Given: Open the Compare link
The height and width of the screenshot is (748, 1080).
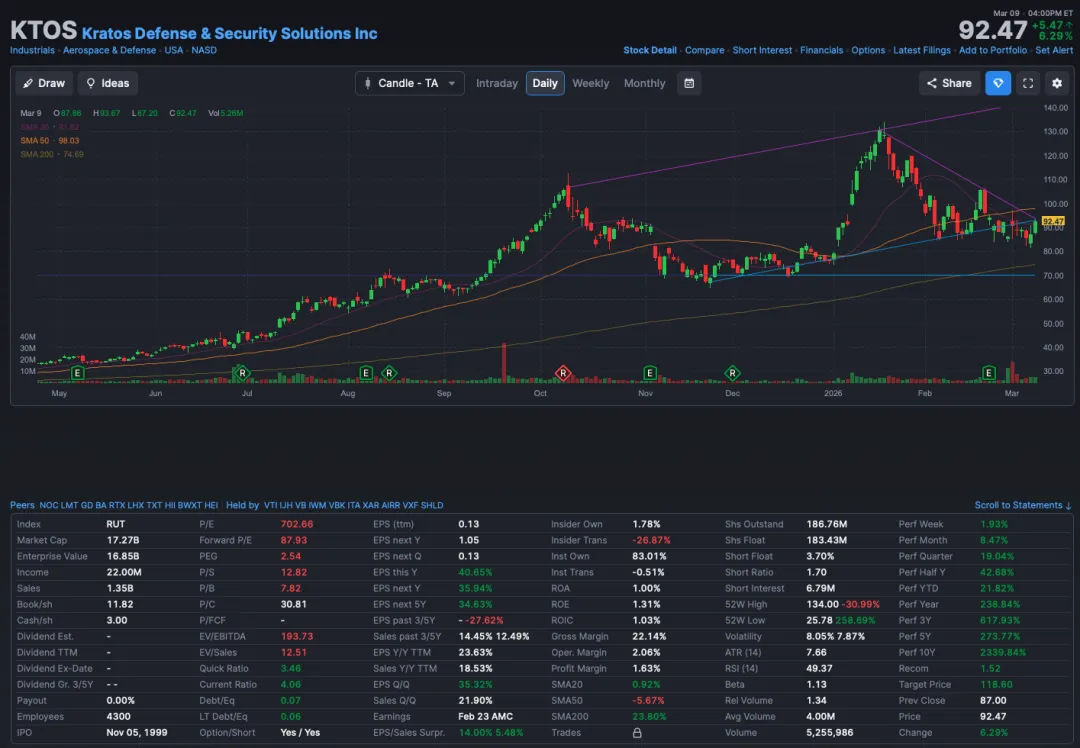Looking at the screenshot, I should click(704, 50).
